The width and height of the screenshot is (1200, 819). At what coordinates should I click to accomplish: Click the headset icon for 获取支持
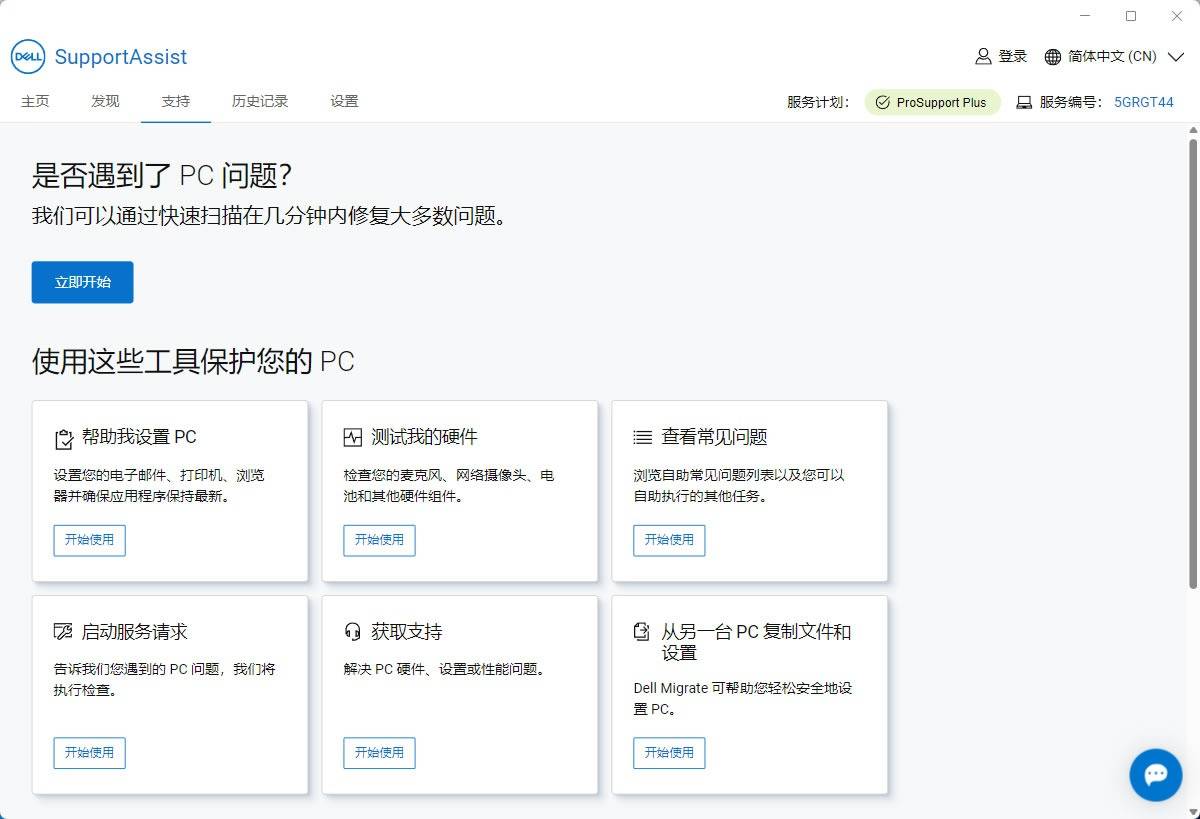coord(352,632)
